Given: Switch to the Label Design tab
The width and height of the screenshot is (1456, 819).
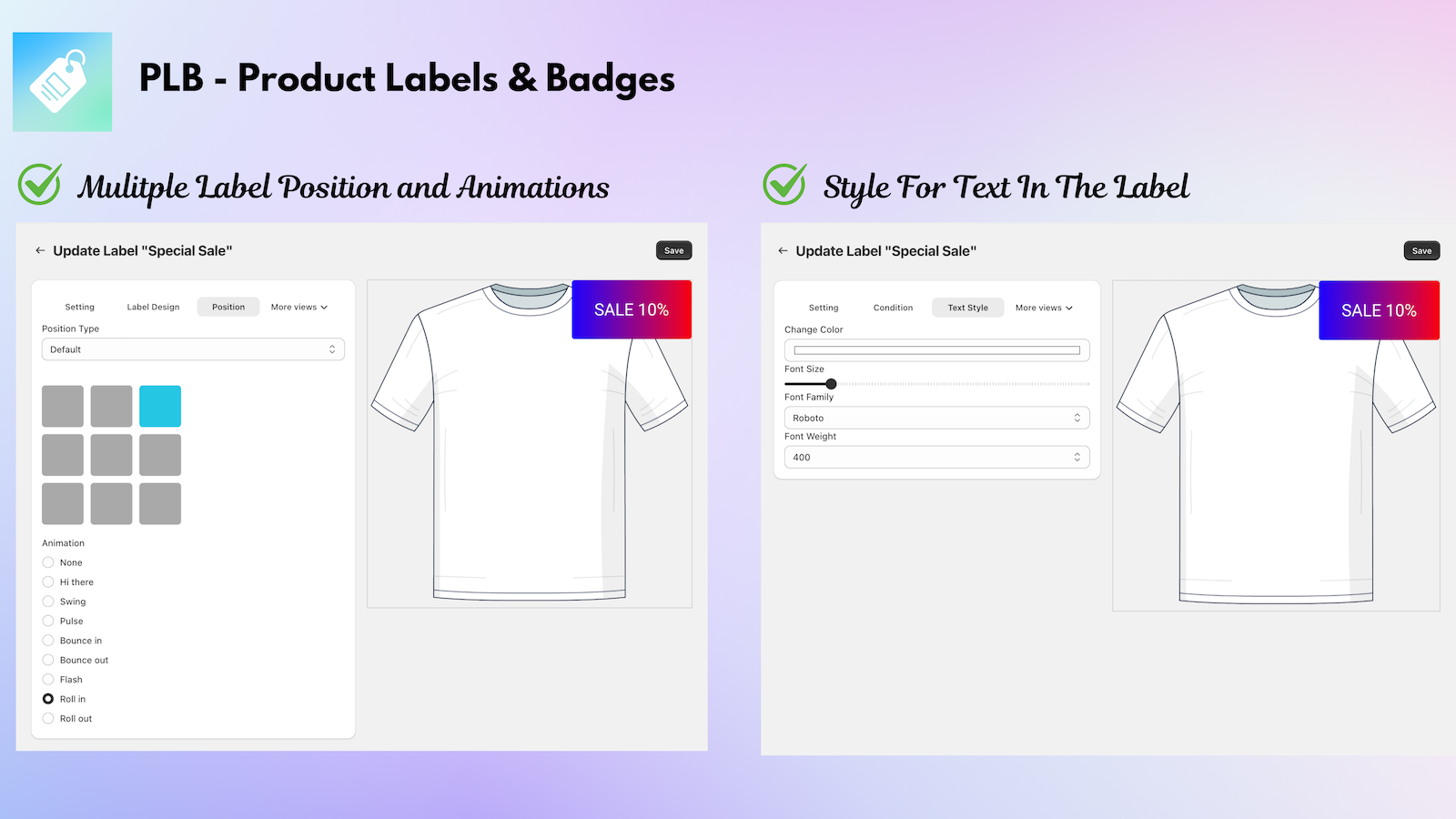Looking at the screenshot, I should (153, 307).
